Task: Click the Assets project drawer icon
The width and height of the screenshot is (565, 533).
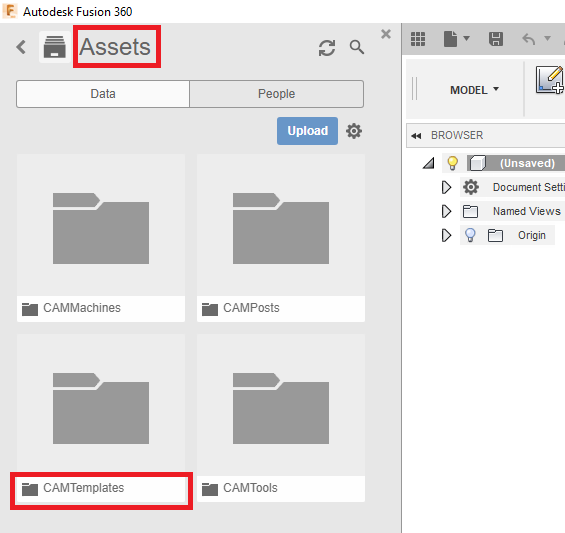Action: pyautogui.click(x=54, y=47)
